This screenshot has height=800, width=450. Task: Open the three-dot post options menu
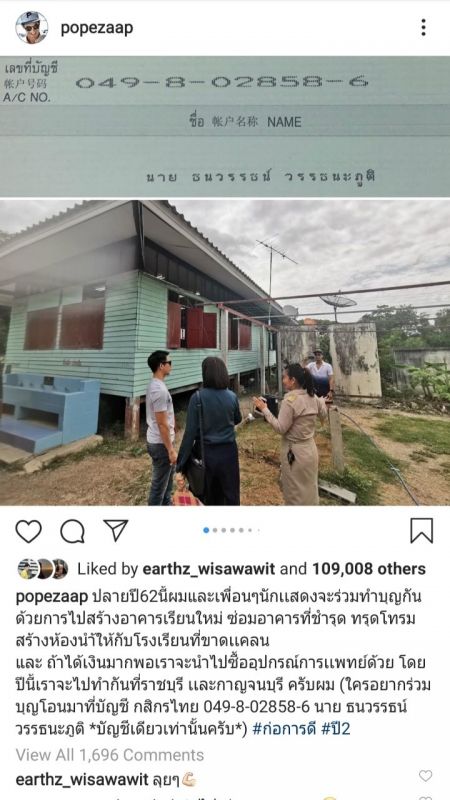coord(423,28)
